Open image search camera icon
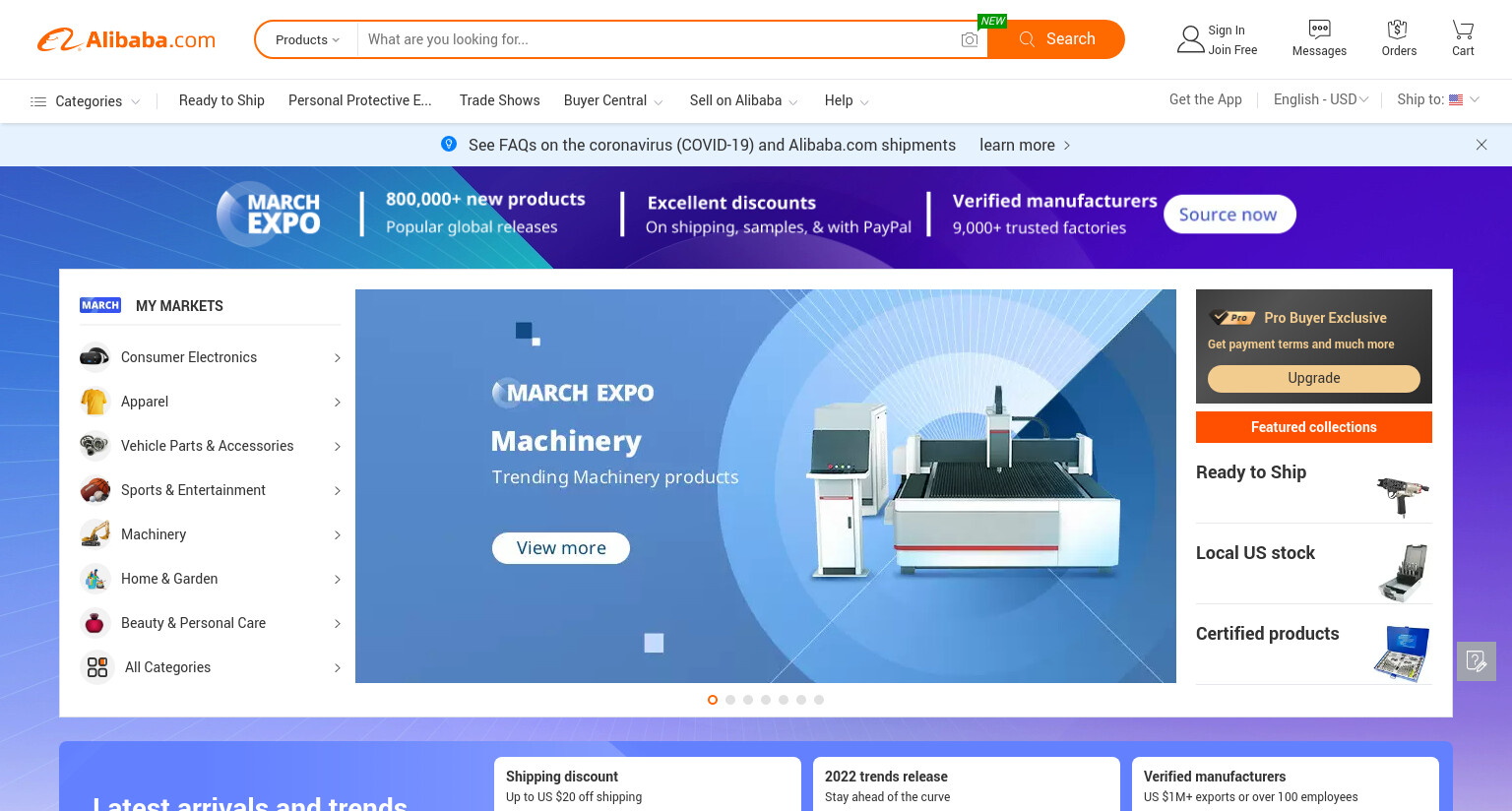Image resolution: width=1512 pixels, height=811 pixels. pyautogui.click(x=970, y=39)
